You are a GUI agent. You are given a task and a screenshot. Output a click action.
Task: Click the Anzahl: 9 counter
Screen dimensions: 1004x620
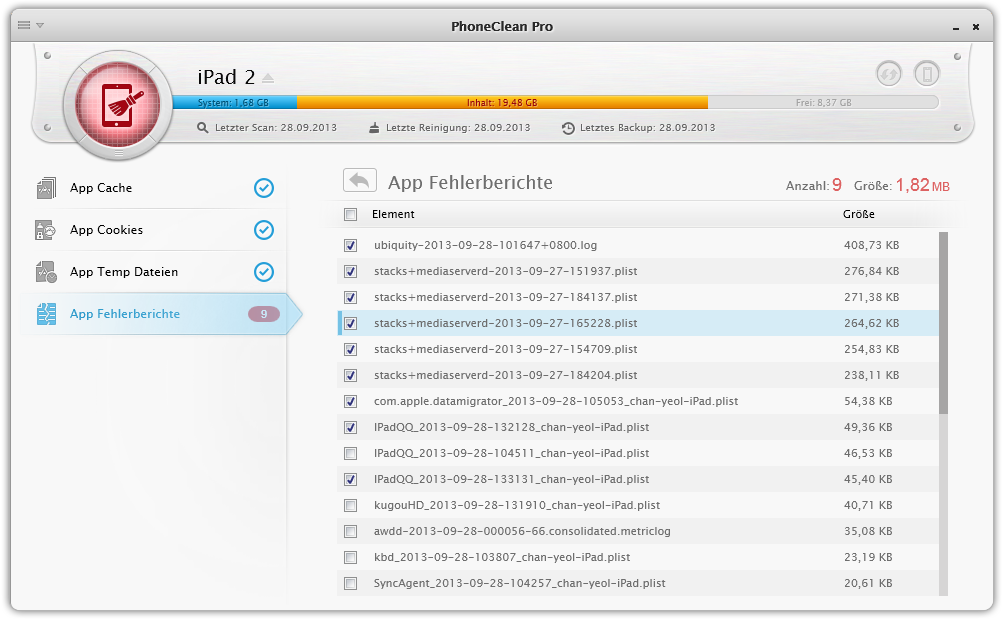814,185
